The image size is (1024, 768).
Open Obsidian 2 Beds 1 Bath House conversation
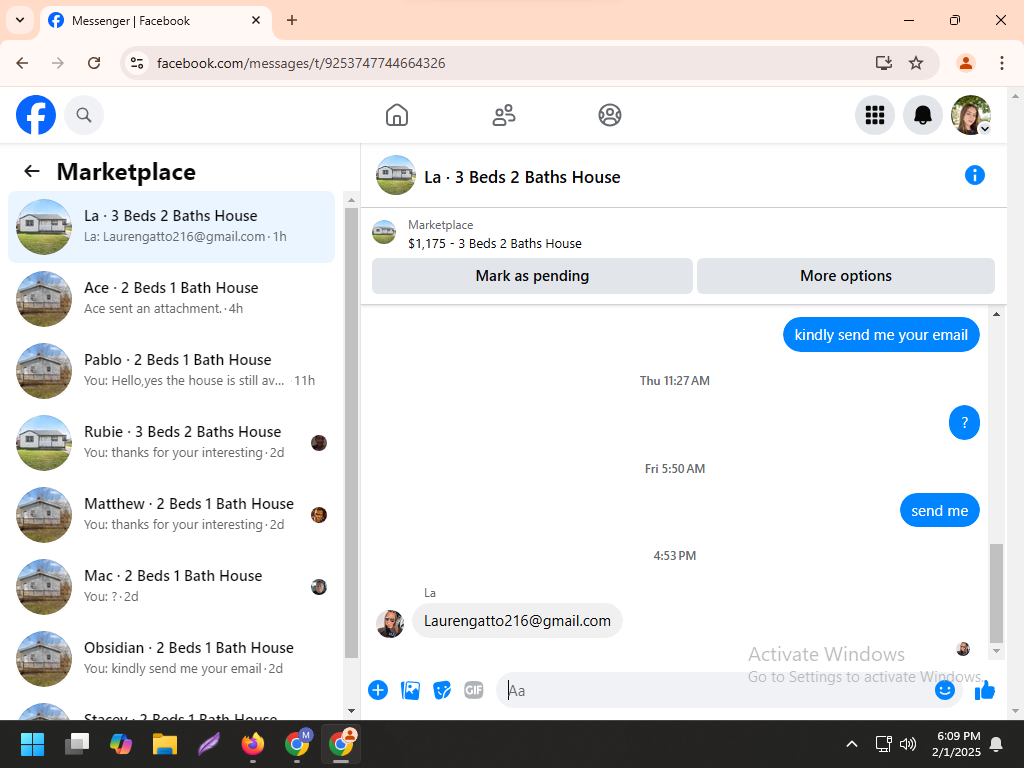[171, 658]
